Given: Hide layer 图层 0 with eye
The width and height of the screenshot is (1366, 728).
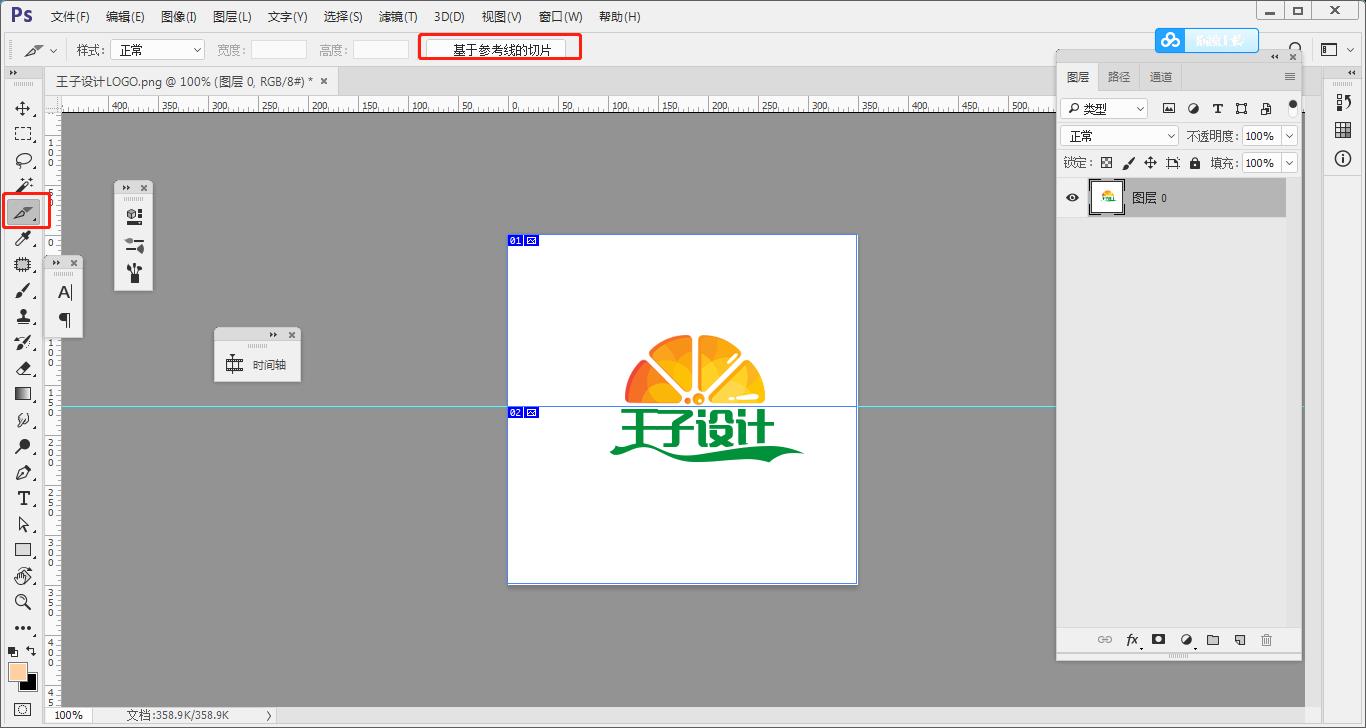Looking at the screenshot, I should pos(1073,198).
